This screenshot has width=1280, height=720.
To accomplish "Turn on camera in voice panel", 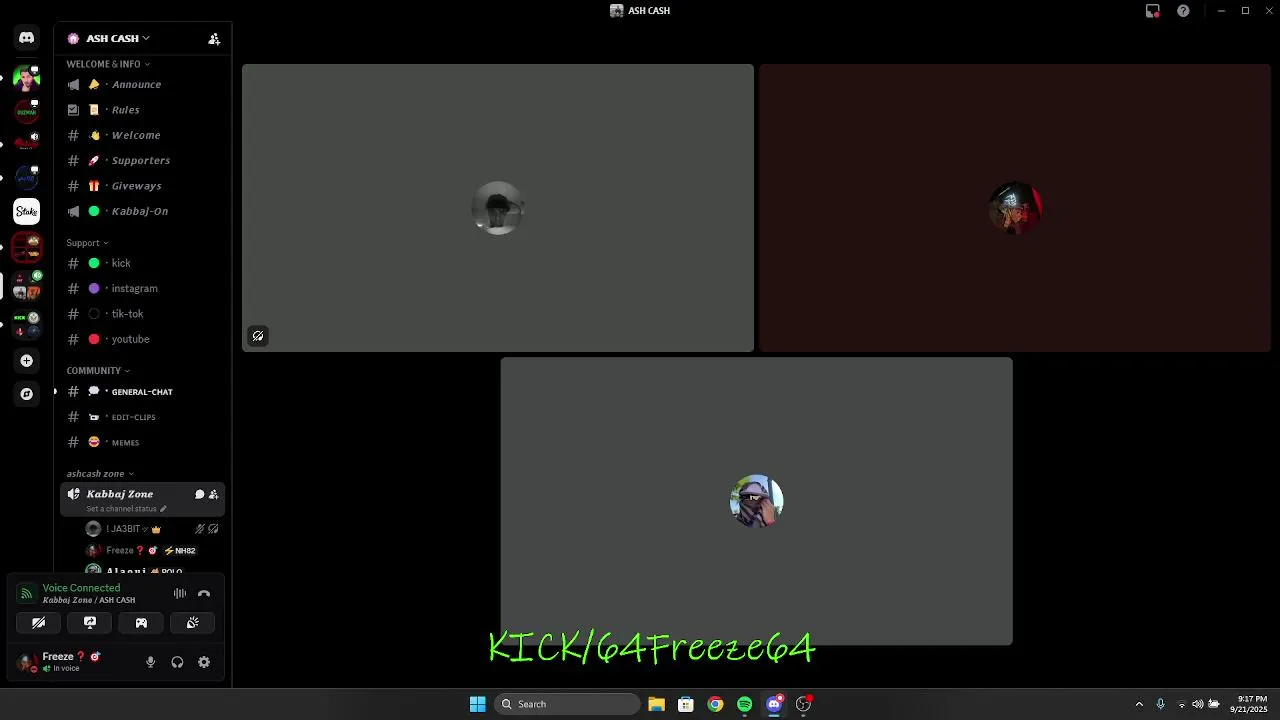I will pos(38,623).
